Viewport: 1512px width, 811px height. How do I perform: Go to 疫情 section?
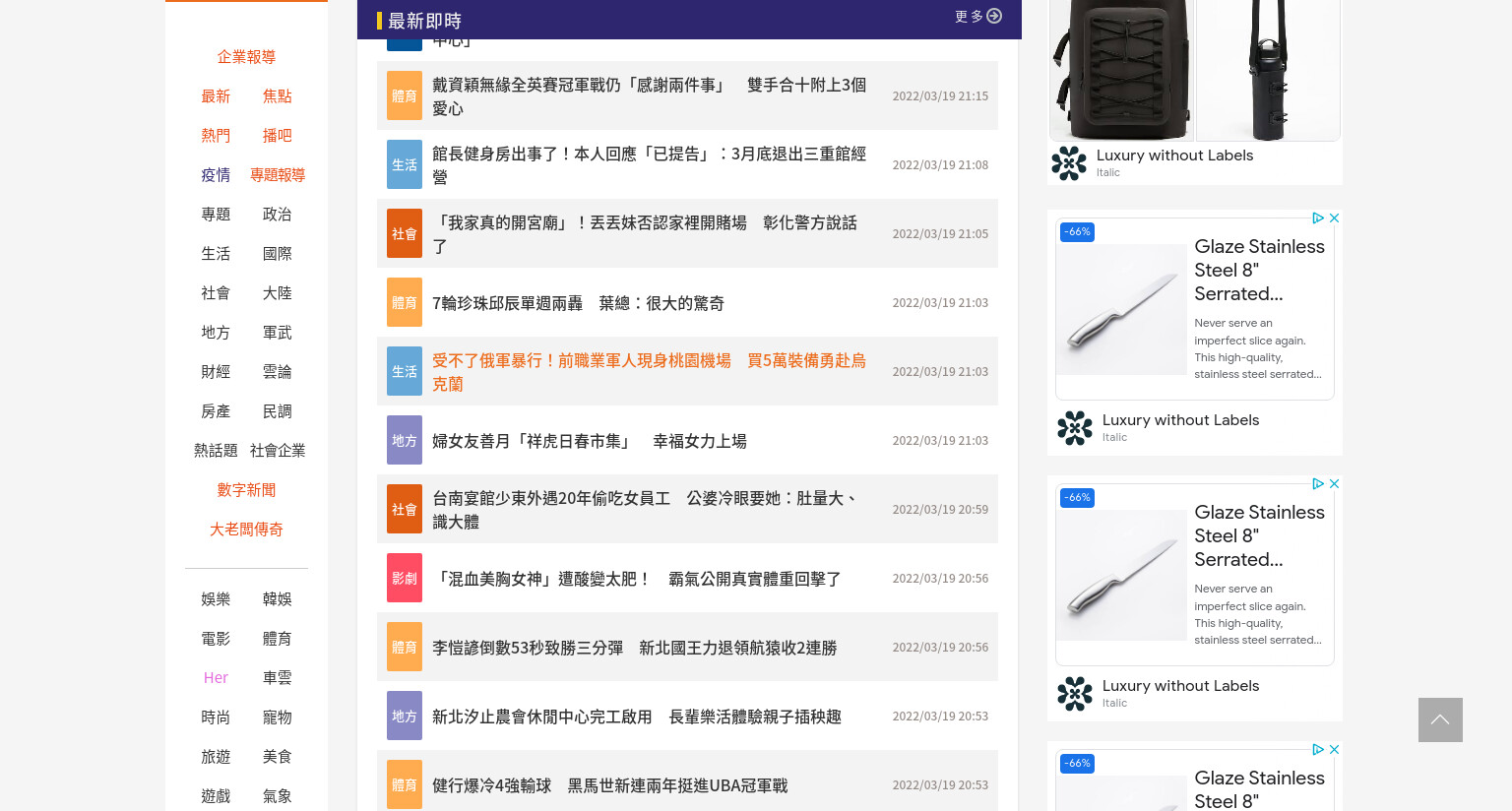coord(216,175)
